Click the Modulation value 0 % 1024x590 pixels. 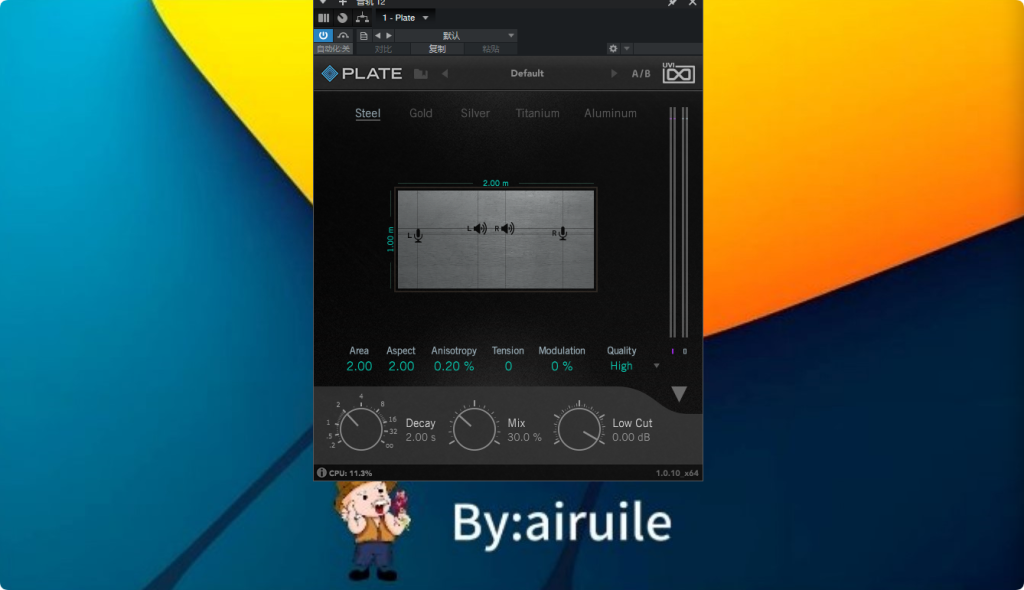562,367
